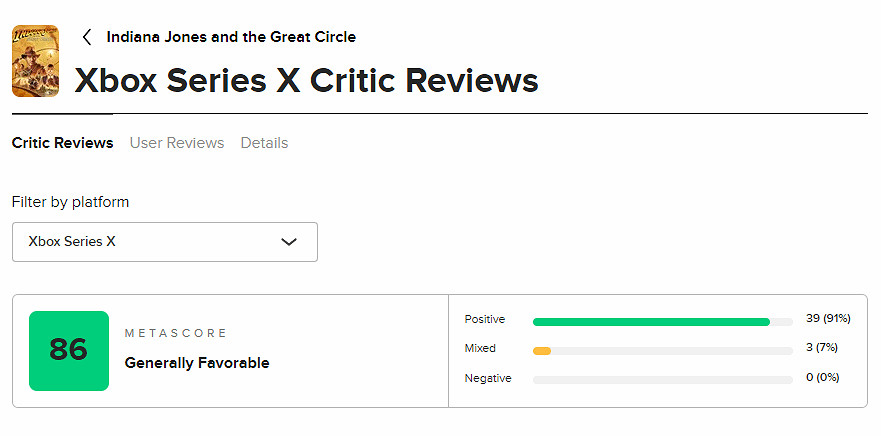Filter by the Mixed label
The height and width of the screenshot is (436, 881).
coord(480,349)
